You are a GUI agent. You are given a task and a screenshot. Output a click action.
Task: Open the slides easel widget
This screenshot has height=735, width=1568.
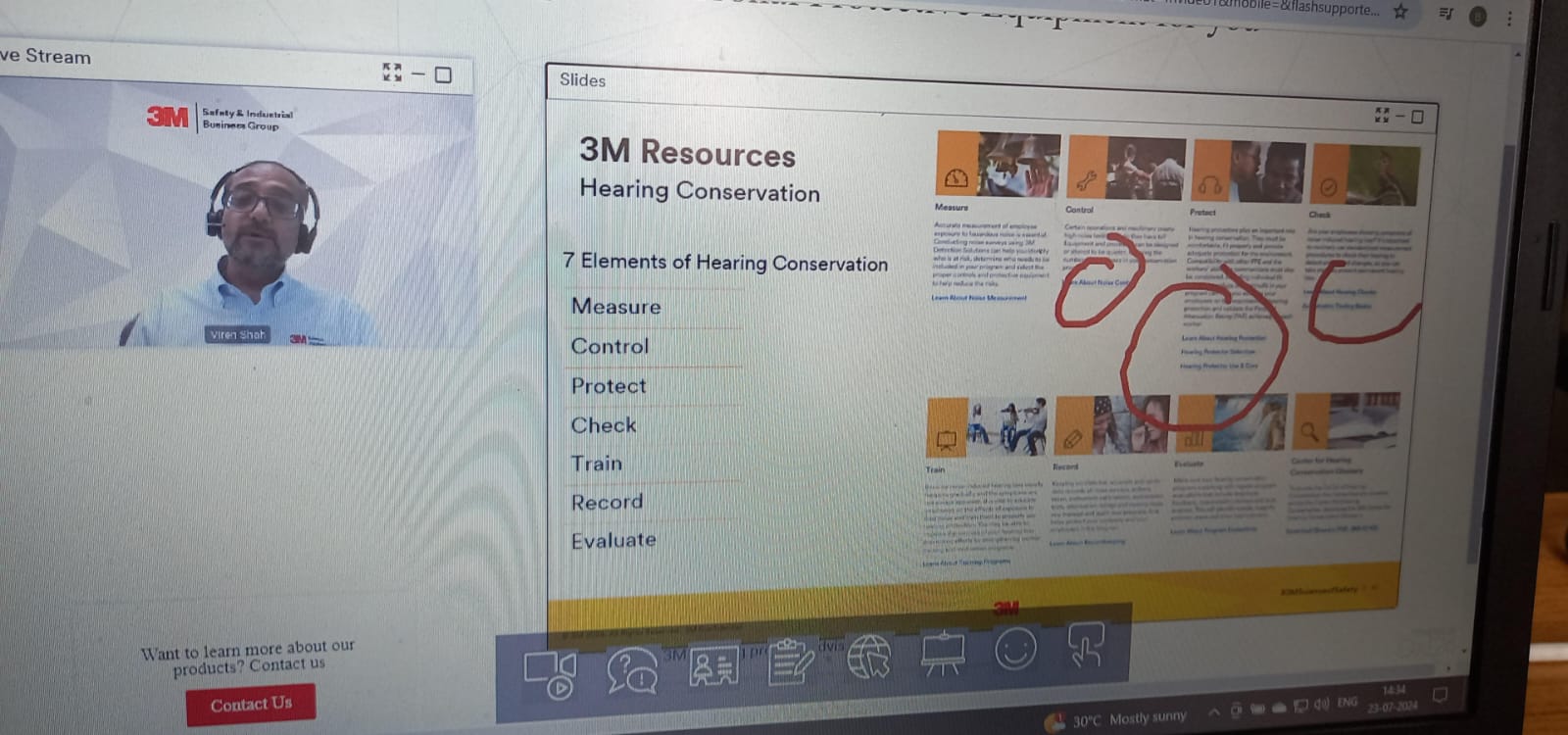943,653
